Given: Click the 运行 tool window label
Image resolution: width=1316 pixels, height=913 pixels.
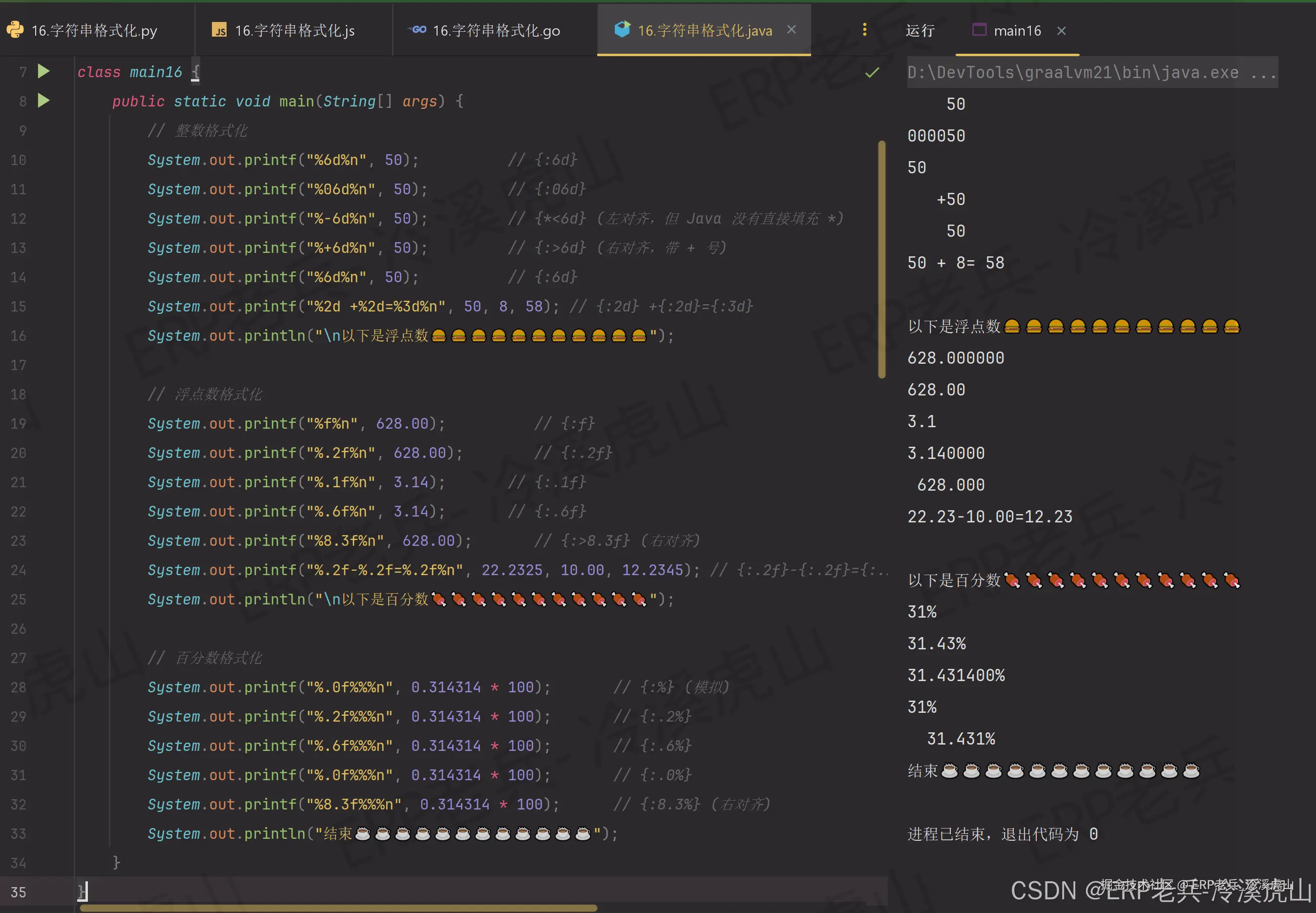Looking at the screenshot, I should 920,30.
